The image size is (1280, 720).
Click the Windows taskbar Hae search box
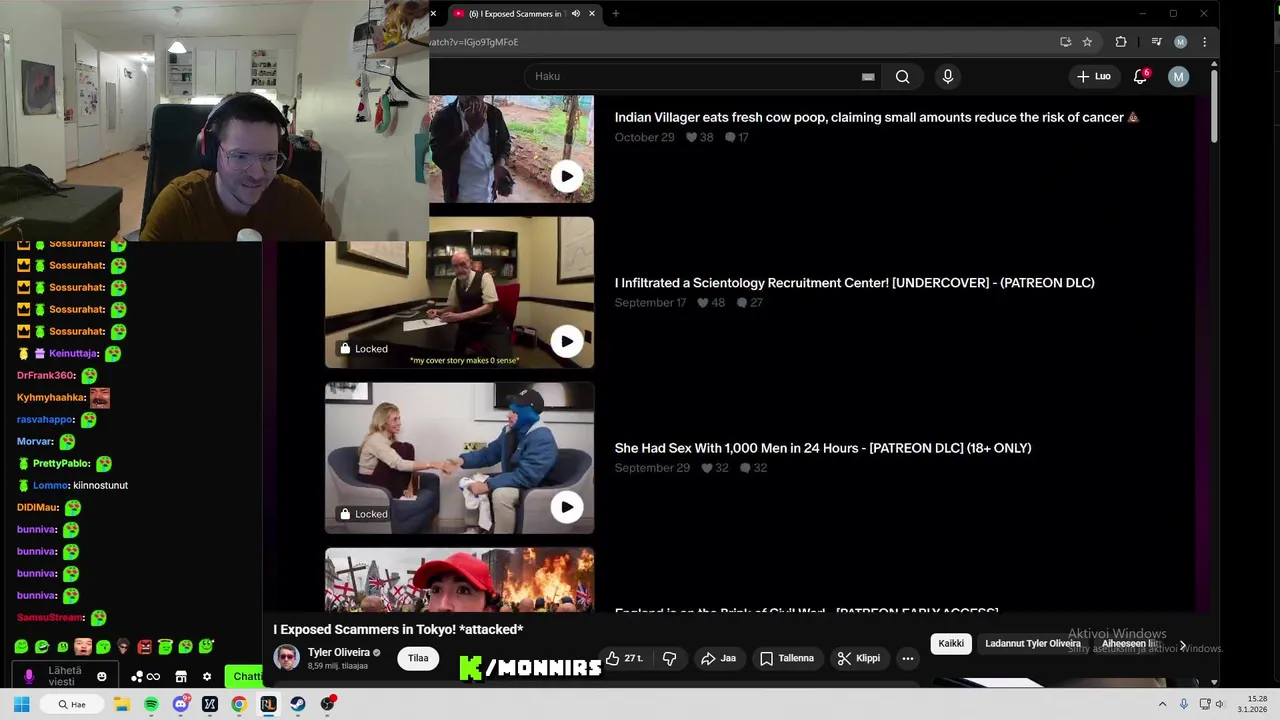[x=73, y=704]
